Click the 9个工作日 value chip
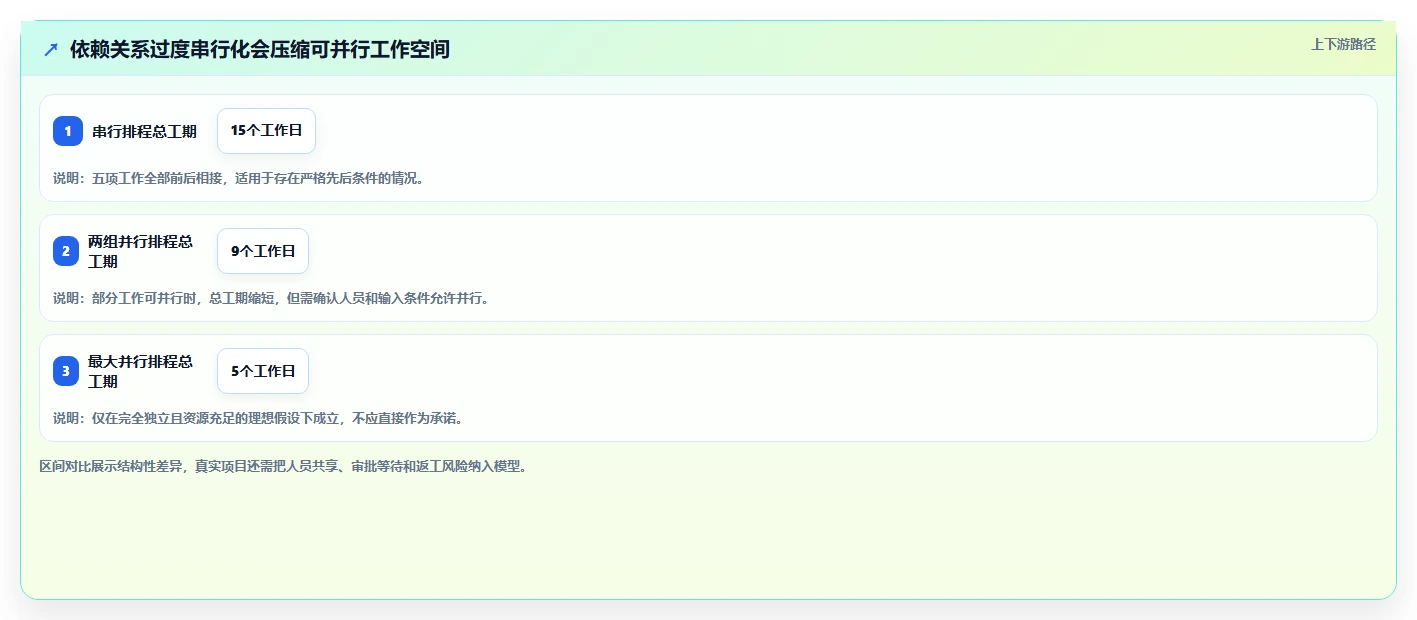This screenshot has width=1417, height=620. [263, 251]
